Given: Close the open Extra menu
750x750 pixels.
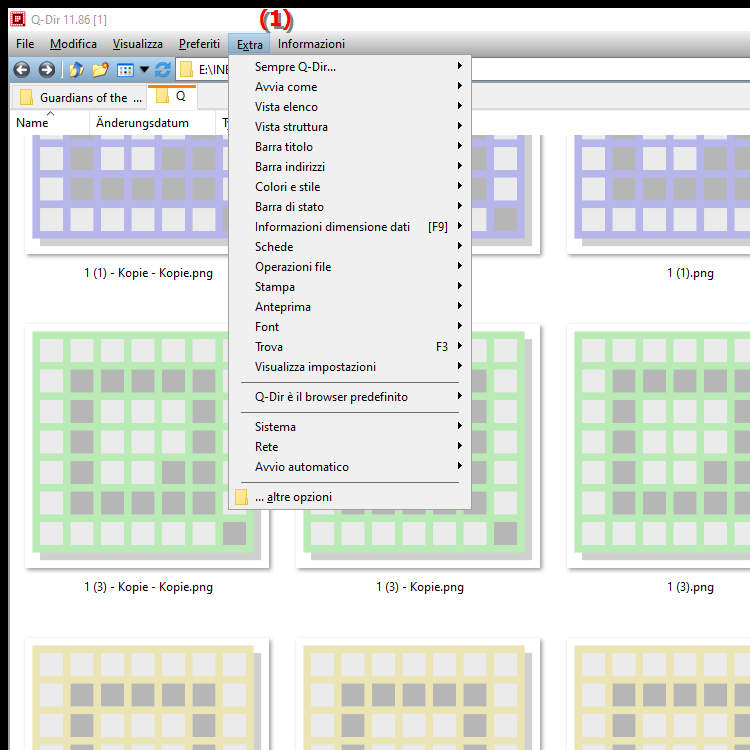Looking at the screenshot, I should [249, 44].
